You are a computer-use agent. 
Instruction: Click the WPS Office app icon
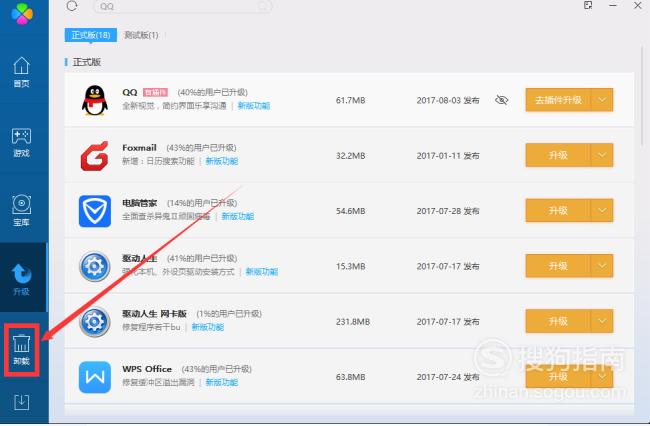(x=95, y=377)
